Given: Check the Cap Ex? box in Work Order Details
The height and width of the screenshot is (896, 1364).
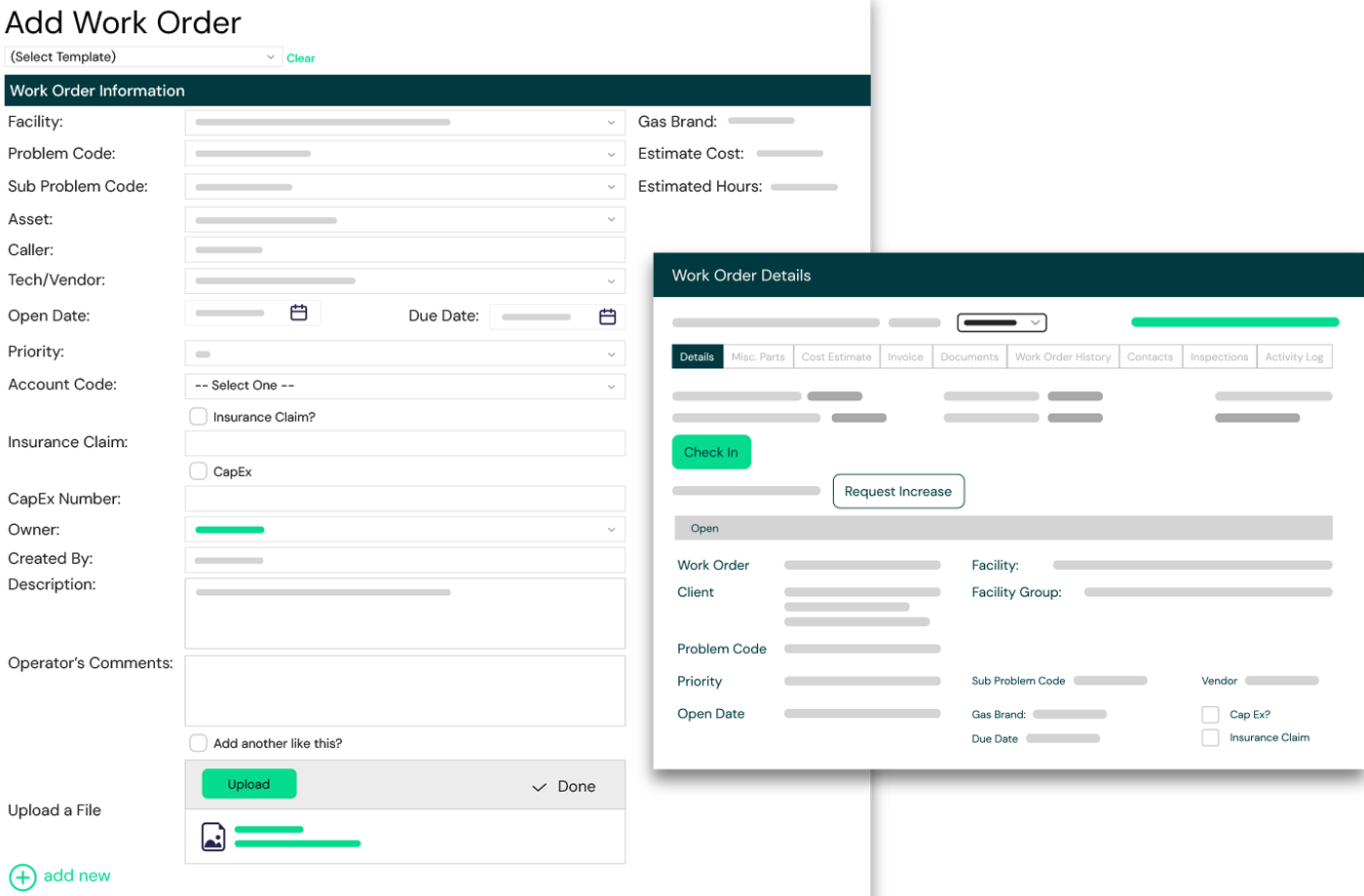Looking at the screenshot, I should (x=1210, y=715).
